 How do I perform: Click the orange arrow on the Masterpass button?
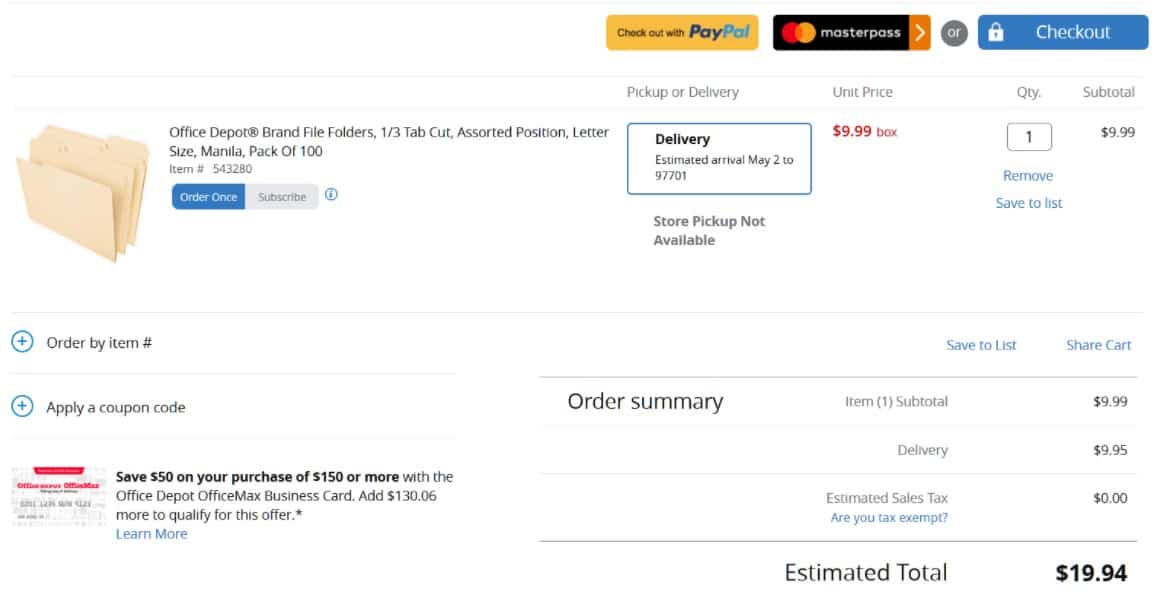click(x=919, y=32)
